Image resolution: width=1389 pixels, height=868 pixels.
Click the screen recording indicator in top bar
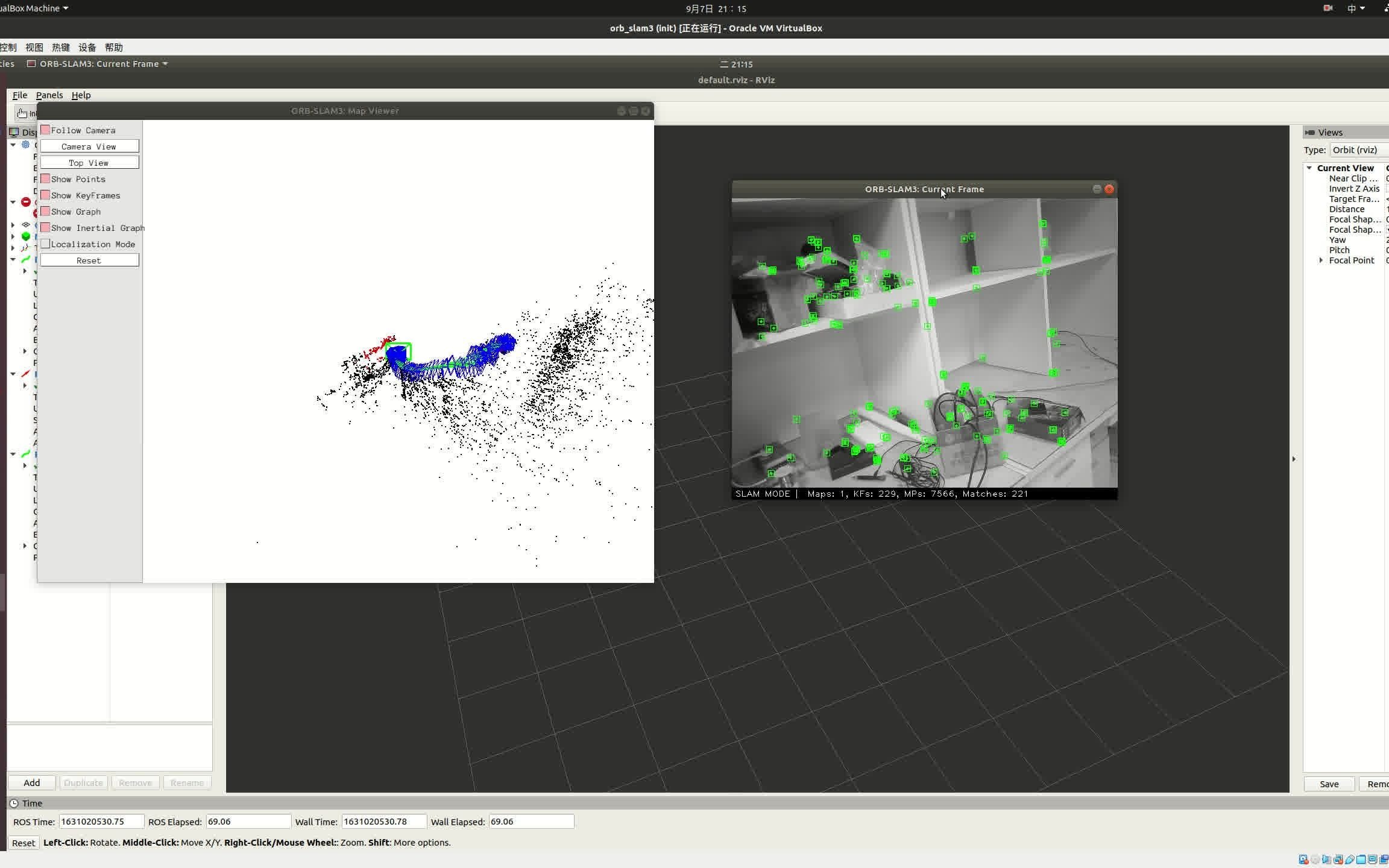coord(1328,8)
